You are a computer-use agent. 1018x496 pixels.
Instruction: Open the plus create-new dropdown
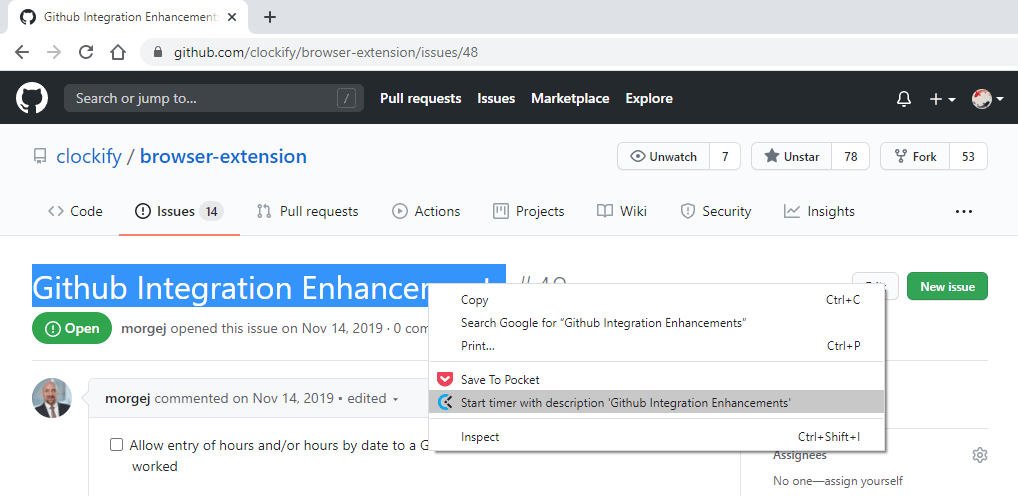[943, 99]
